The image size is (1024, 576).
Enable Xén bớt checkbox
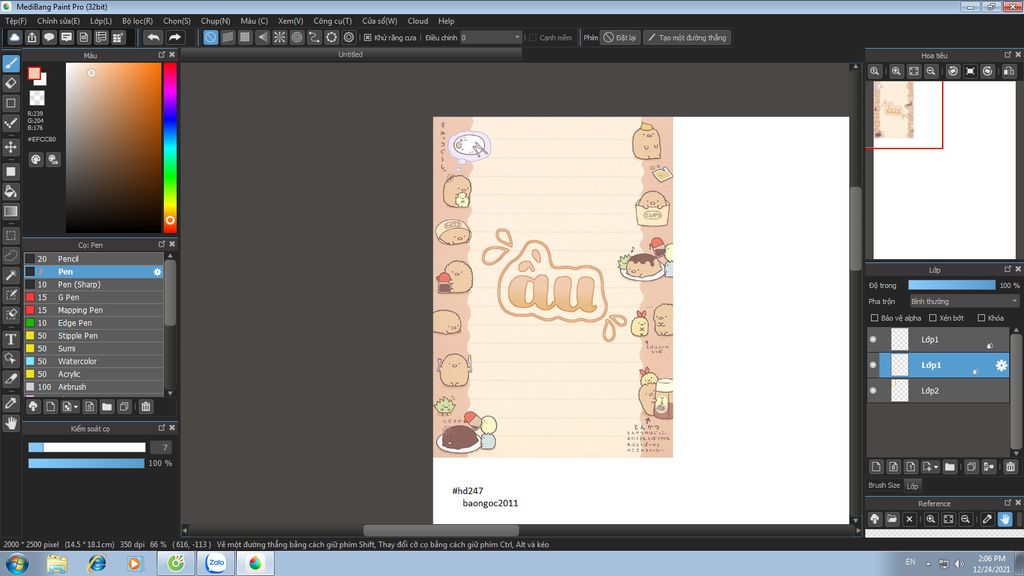click(933, 318)
